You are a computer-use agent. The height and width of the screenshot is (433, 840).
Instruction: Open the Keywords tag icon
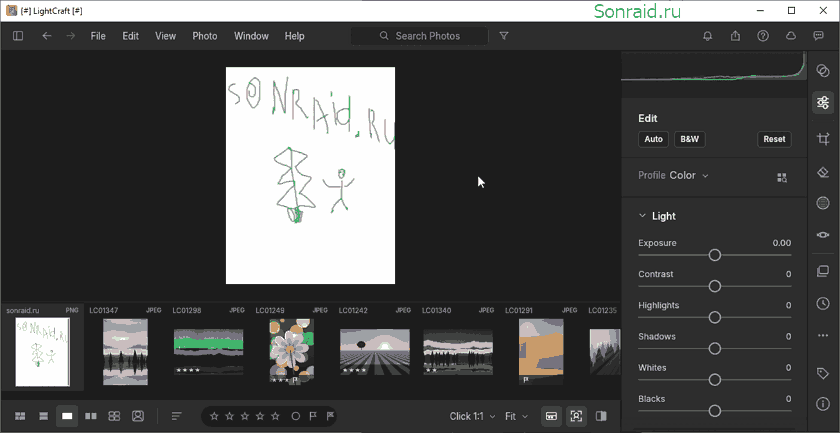click(823, 374)
